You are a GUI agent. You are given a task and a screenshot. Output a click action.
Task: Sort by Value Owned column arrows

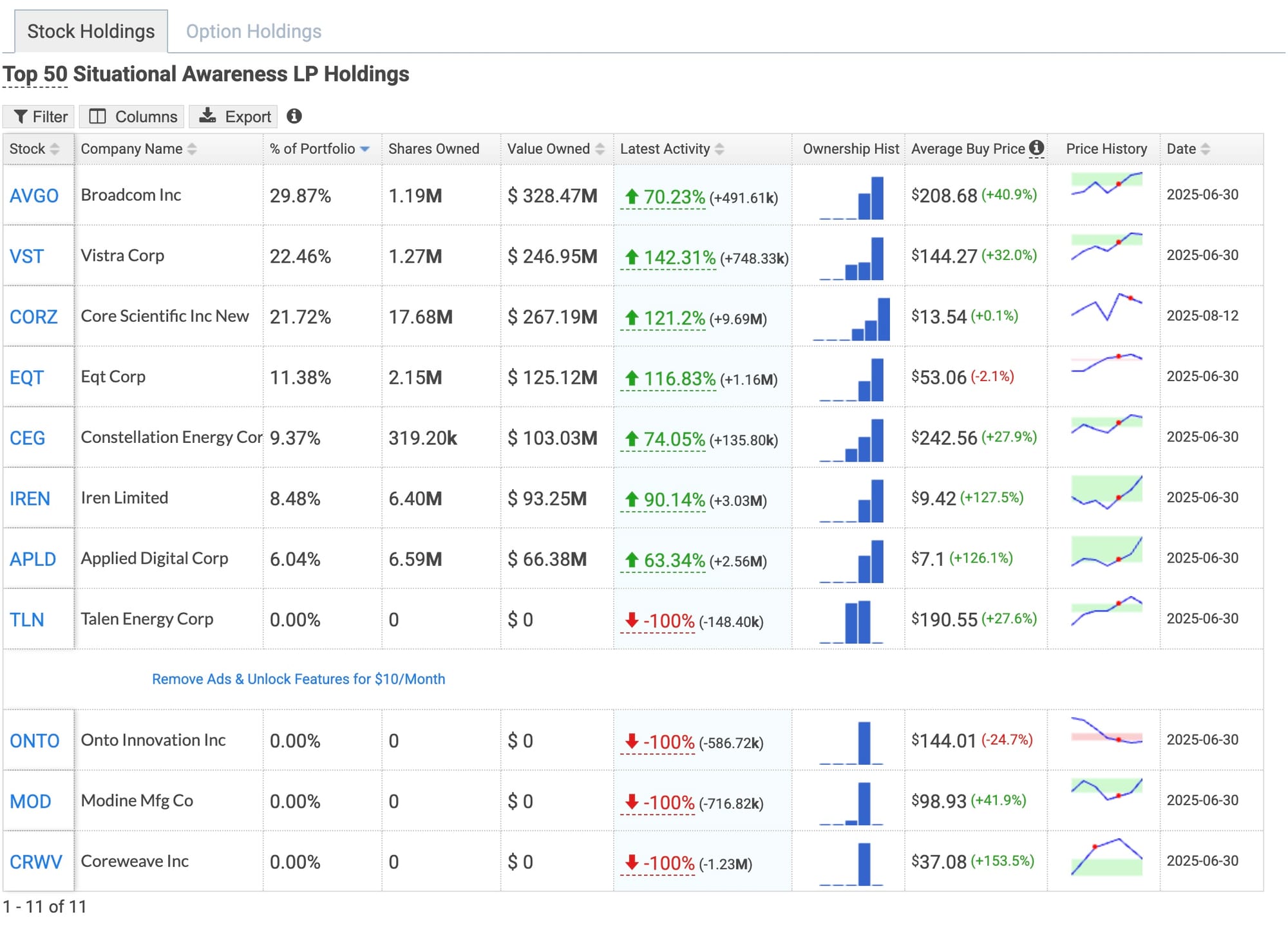click(600, 149)
